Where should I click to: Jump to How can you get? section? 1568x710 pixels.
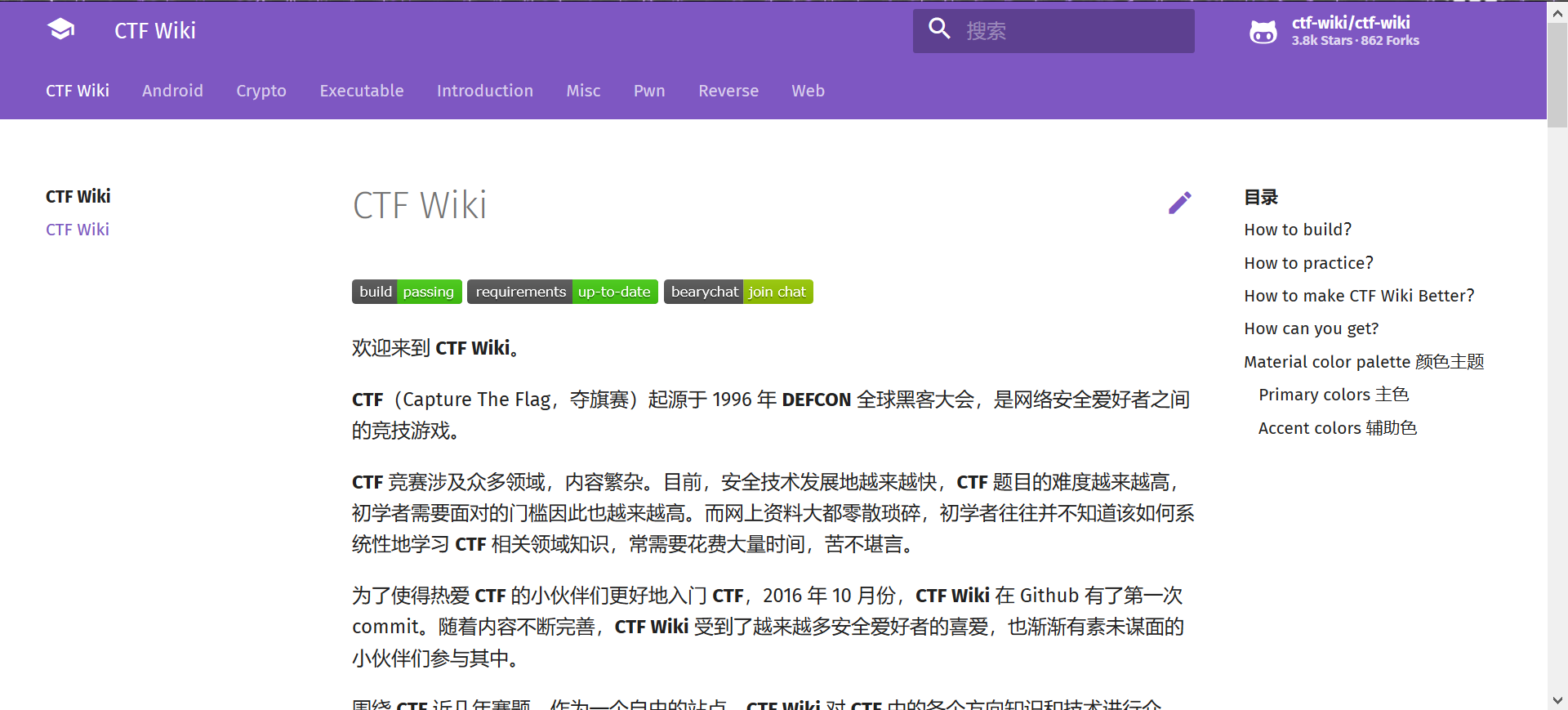1311,328
